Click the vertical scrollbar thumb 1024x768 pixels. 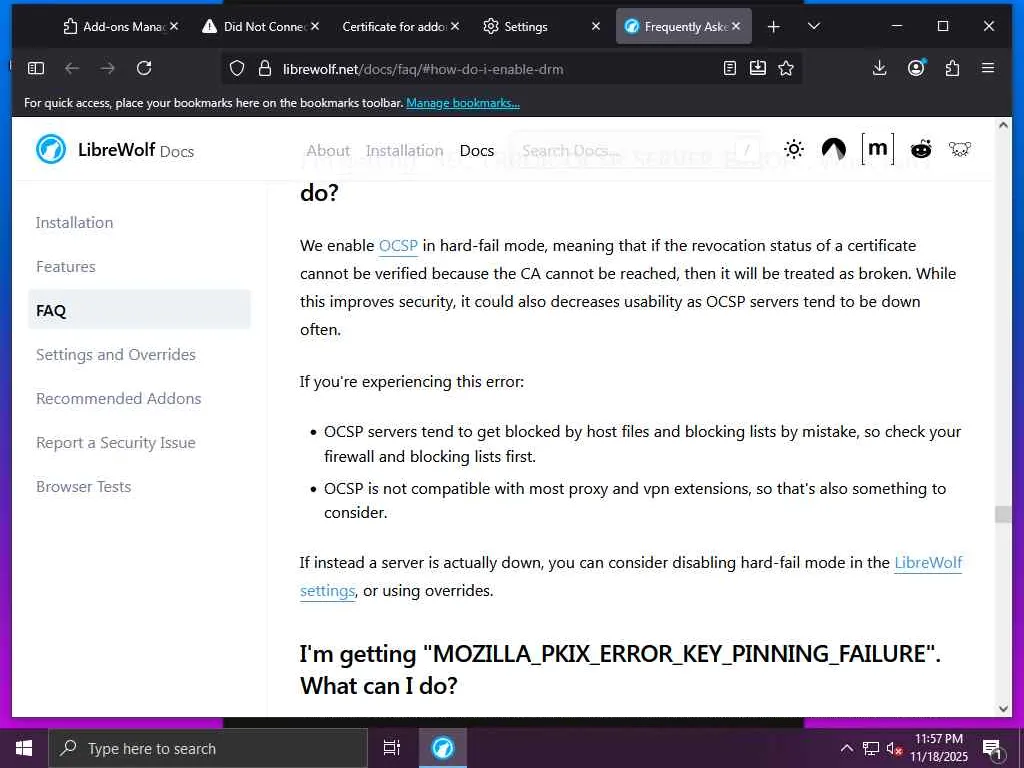point(1003,515)
